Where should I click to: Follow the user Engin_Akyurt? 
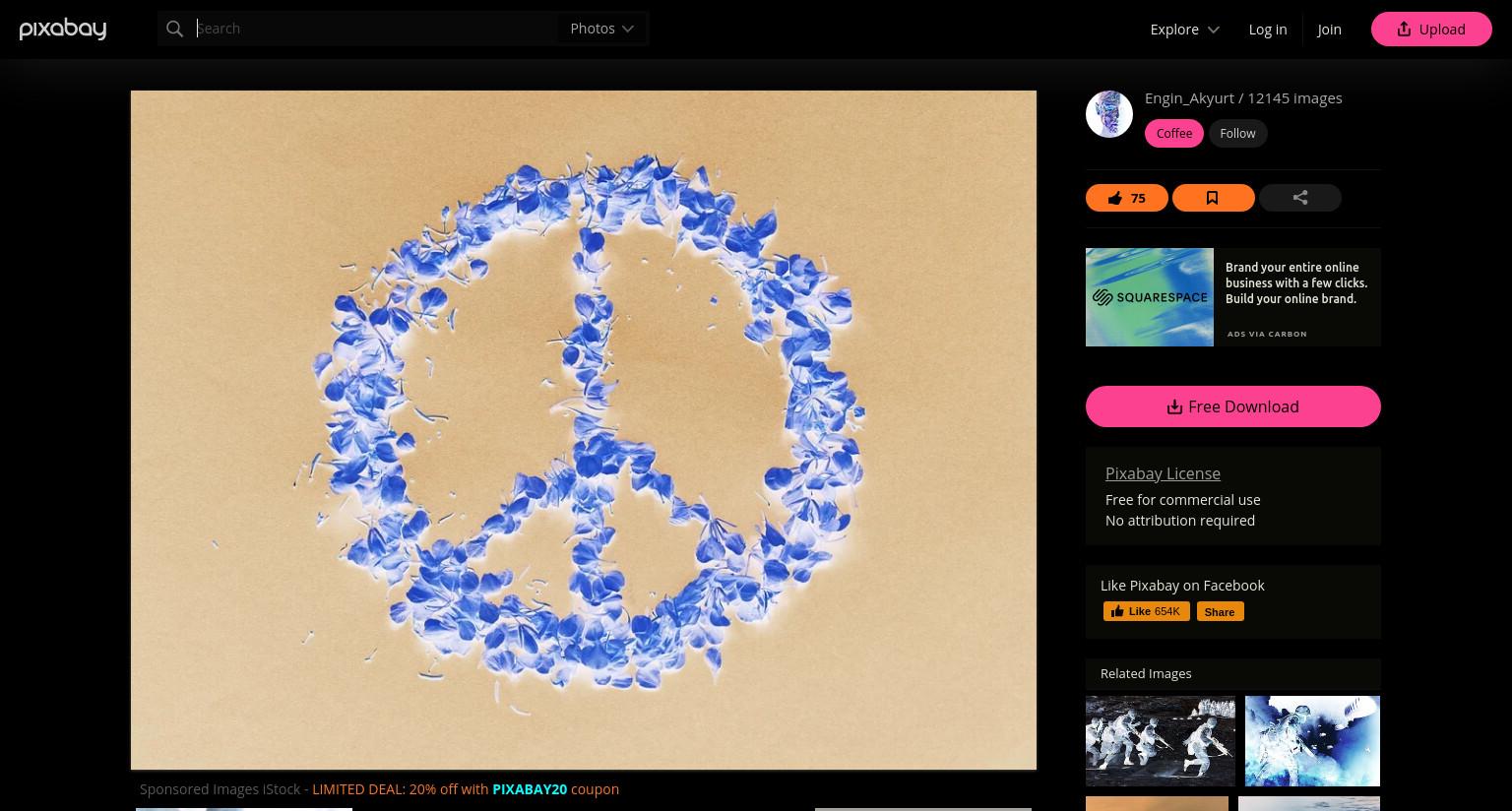pyautogui.click(x=1237, y=133)
